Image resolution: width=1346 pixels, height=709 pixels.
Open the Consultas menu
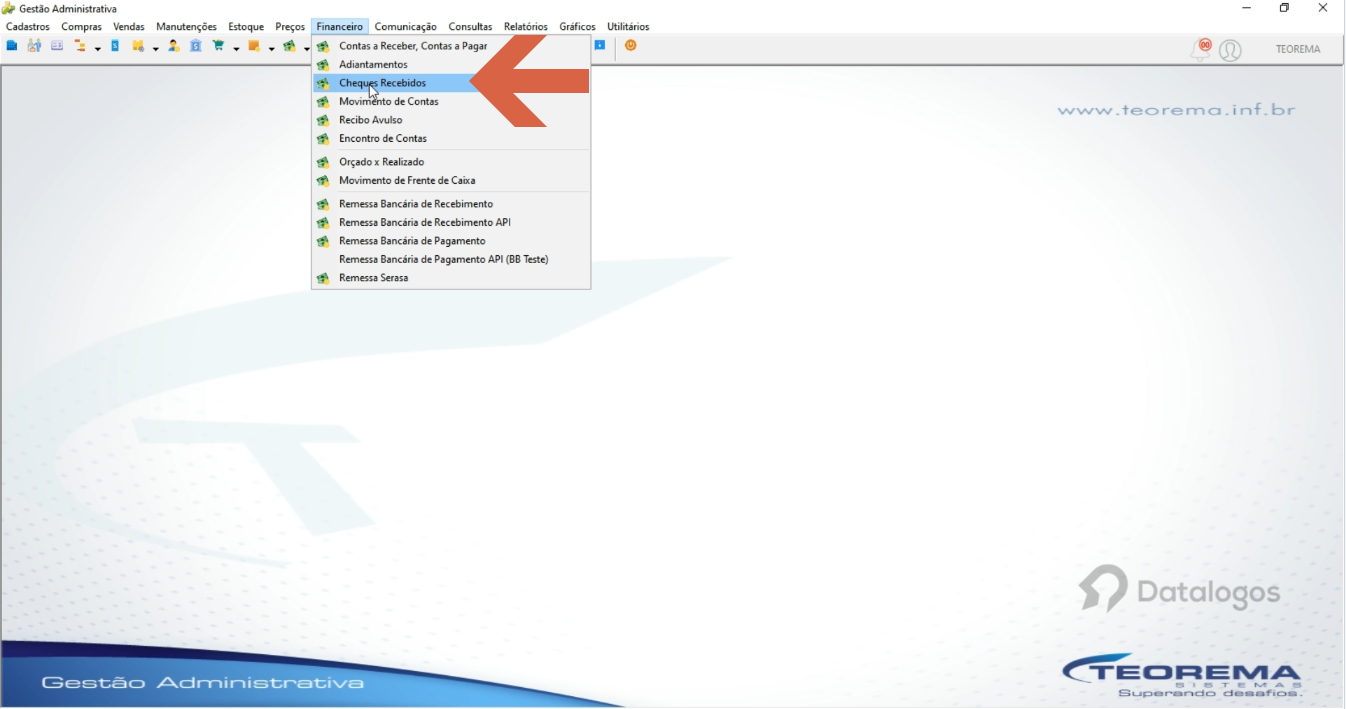[x=470, y=27]
